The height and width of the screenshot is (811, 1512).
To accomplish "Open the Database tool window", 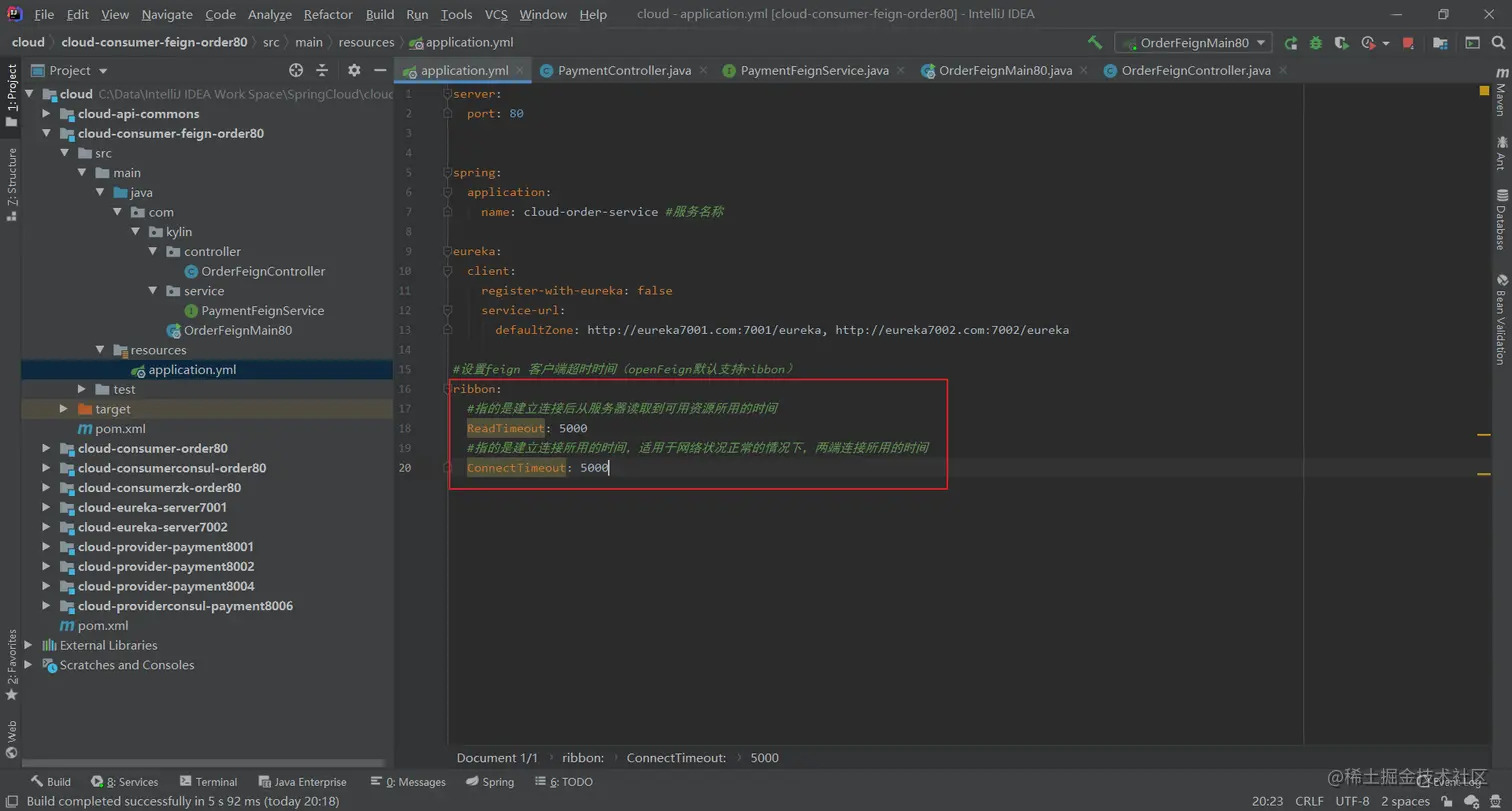I will [x=1501, y=219].
